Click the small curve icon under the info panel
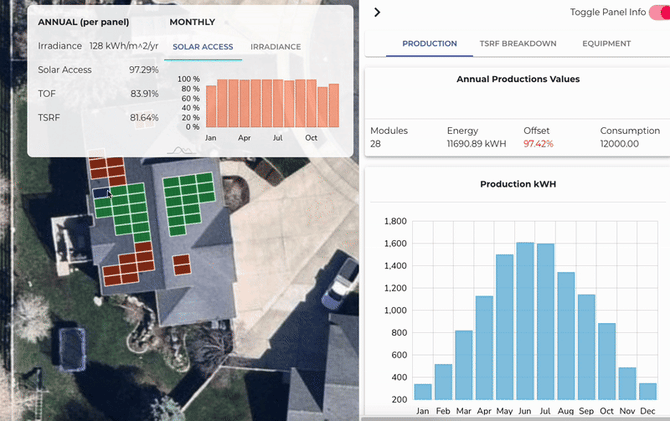This screenshot has height=421, width=670. [x=181, y=151]
